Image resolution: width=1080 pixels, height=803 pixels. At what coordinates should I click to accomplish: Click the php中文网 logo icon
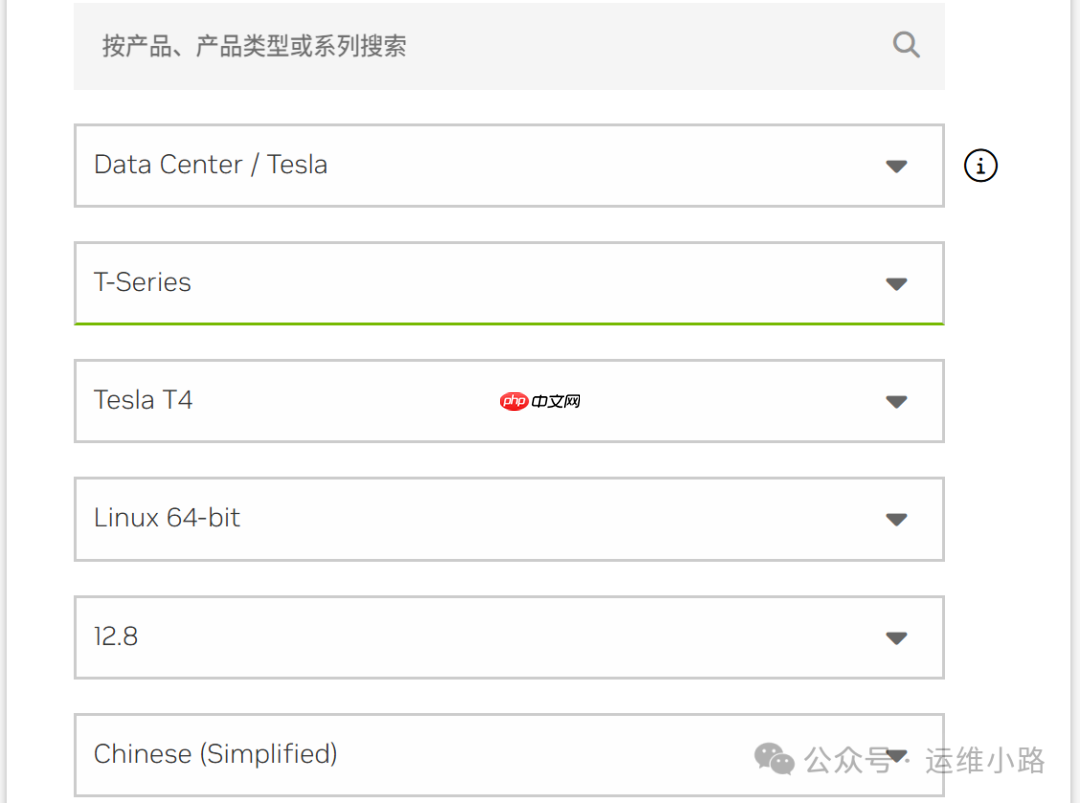point(514,401)
